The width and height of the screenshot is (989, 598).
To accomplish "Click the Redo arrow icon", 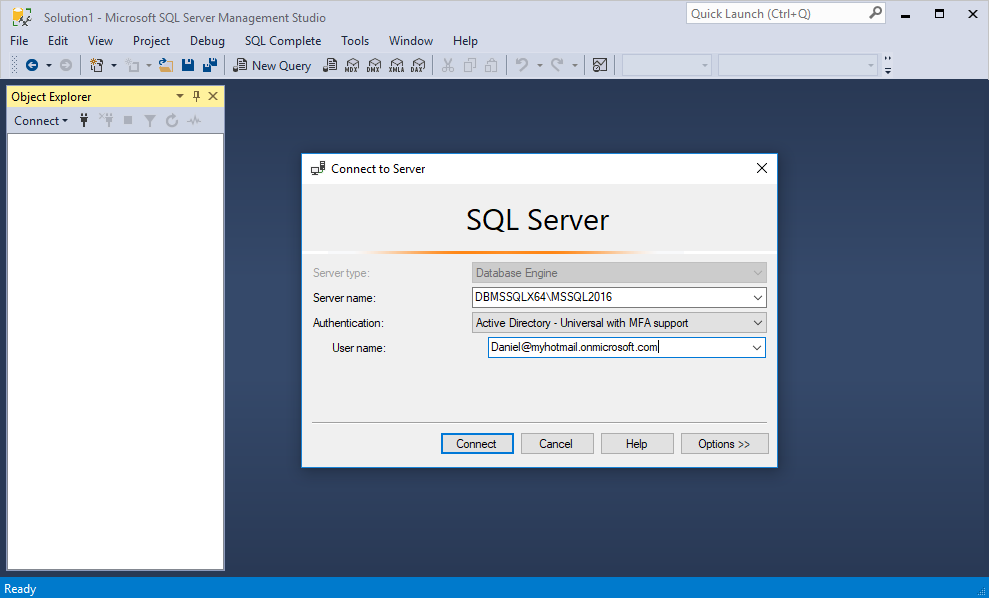I will pos(557,65).
